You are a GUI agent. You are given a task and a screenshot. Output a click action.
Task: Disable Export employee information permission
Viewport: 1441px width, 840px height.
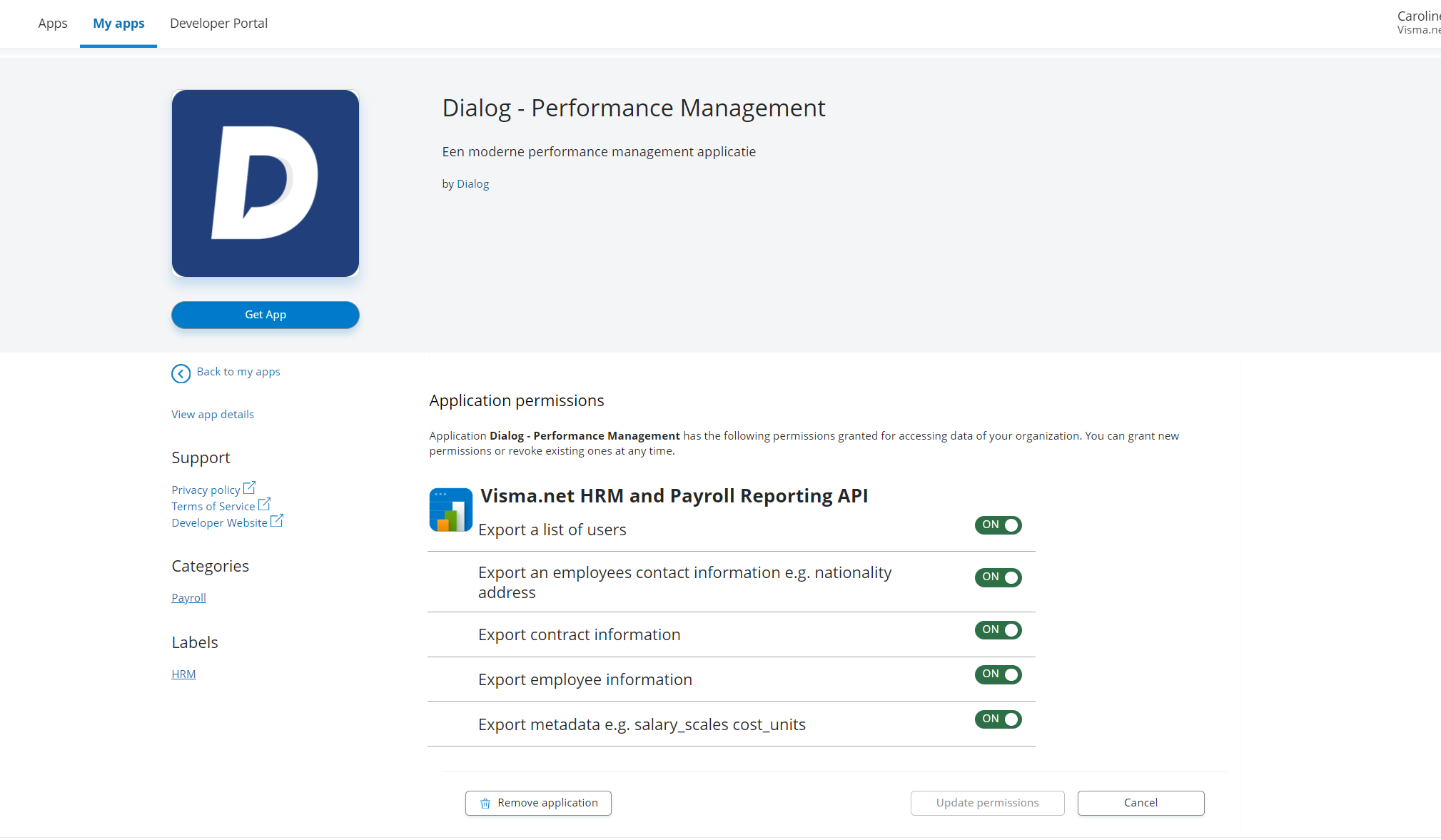pos(998,674)
